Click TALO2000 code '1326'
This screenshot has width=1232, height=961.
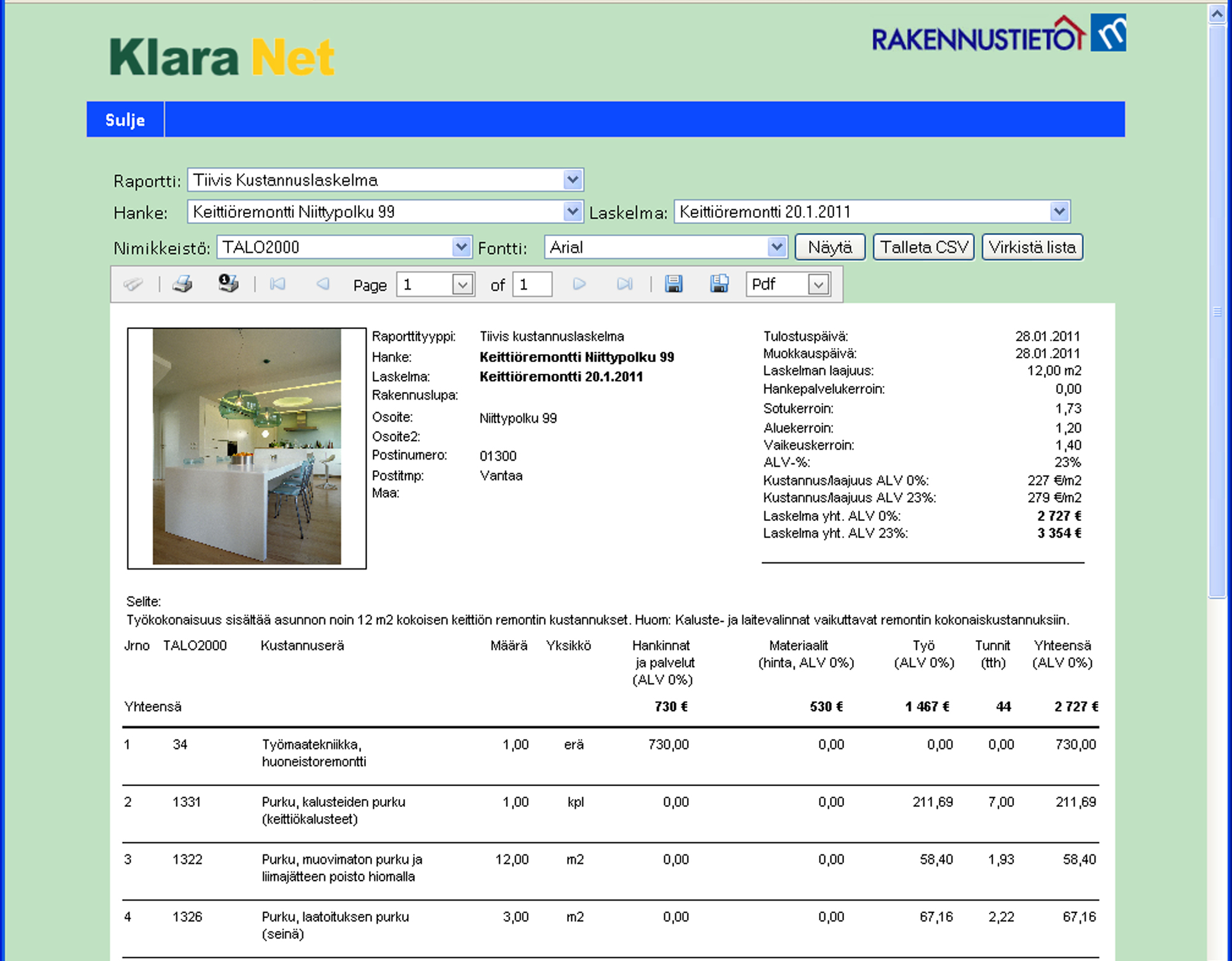point(187,917)
